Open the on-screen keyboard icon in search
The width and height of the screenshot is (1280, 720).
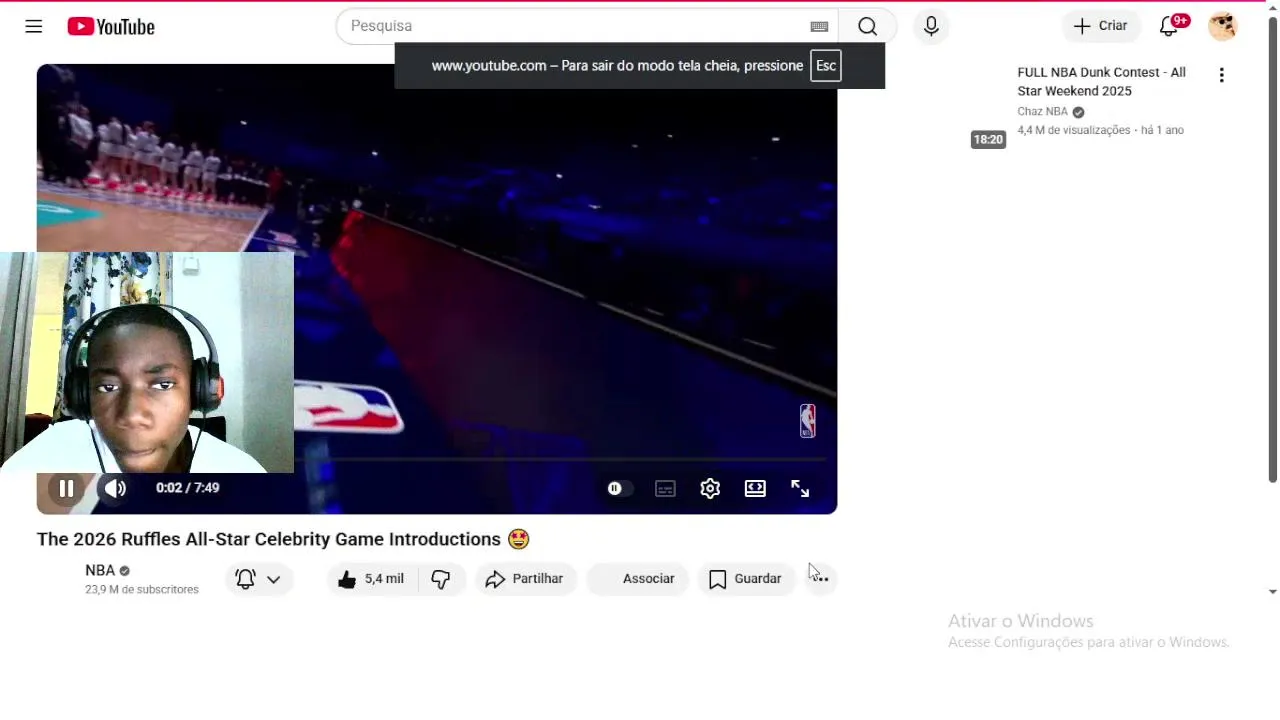pyautogui.click(x=819, y=26)
